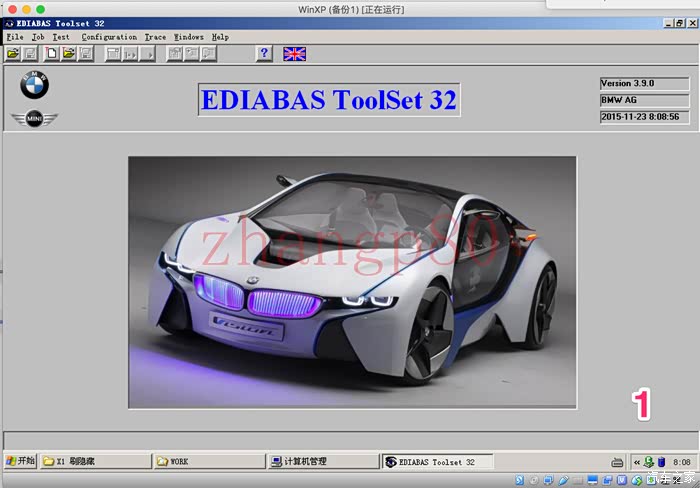Click the MINI logo
Screen dimensions: 700x488
(34, 119)
